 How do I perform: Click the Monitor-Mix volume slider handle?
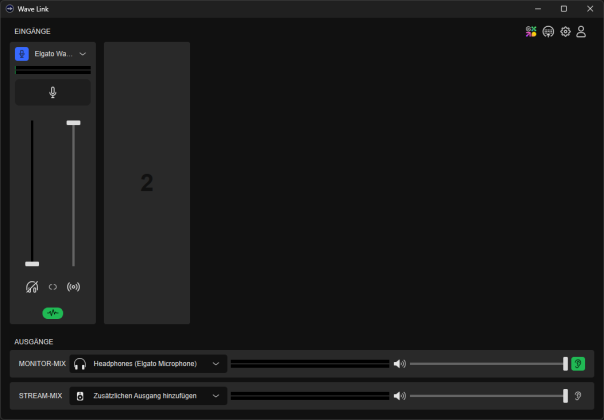coord(565,364)
